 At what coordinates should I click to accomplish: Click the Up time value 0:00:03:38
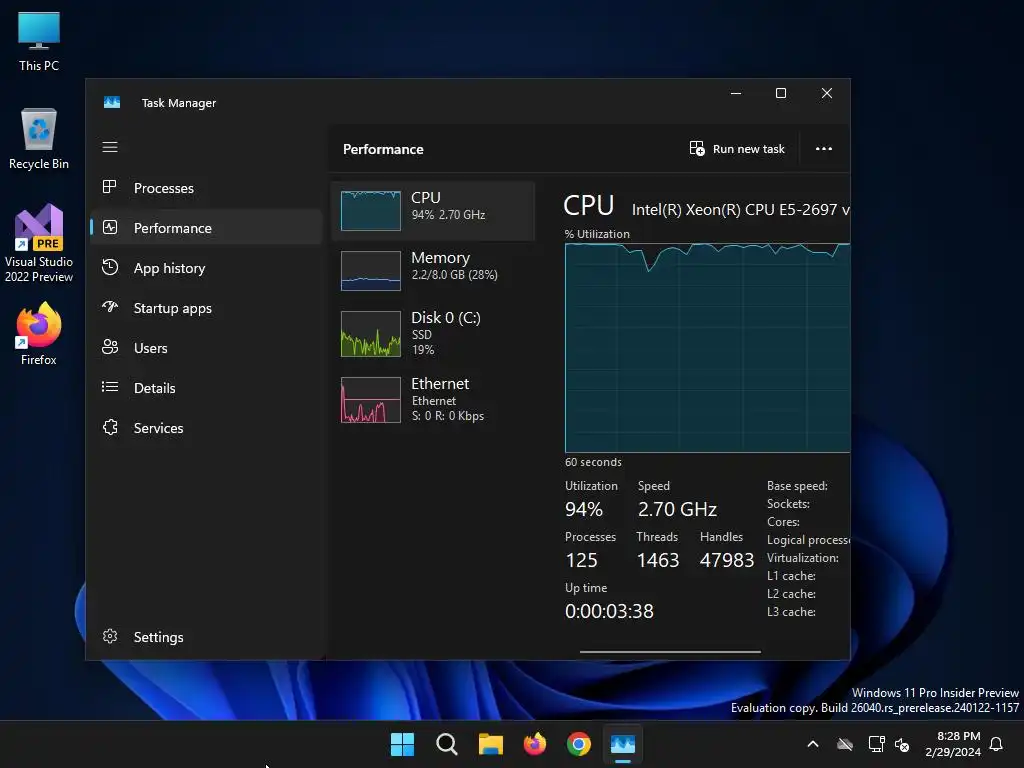click(609, 611)
